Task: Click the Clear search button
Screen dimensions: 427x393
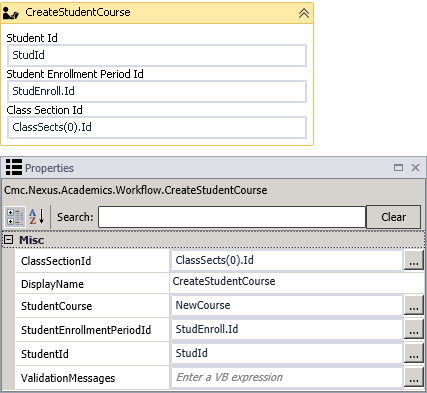Action: (x=393, y=217)
